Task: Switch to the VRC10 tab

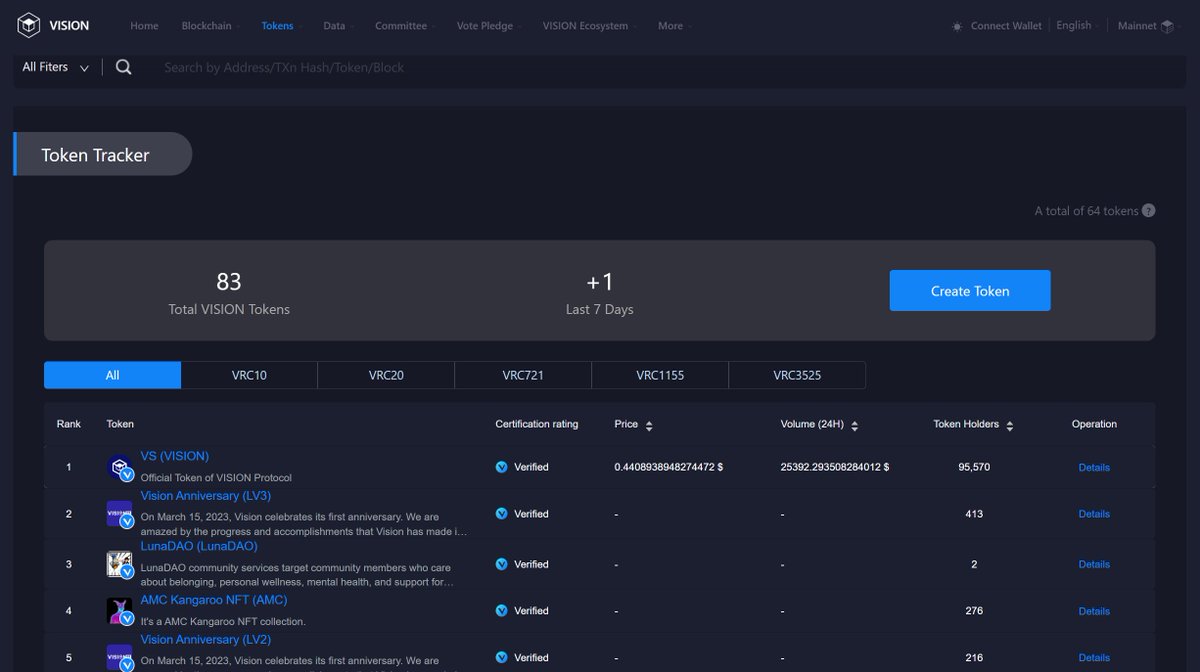Action: [249, 375]
